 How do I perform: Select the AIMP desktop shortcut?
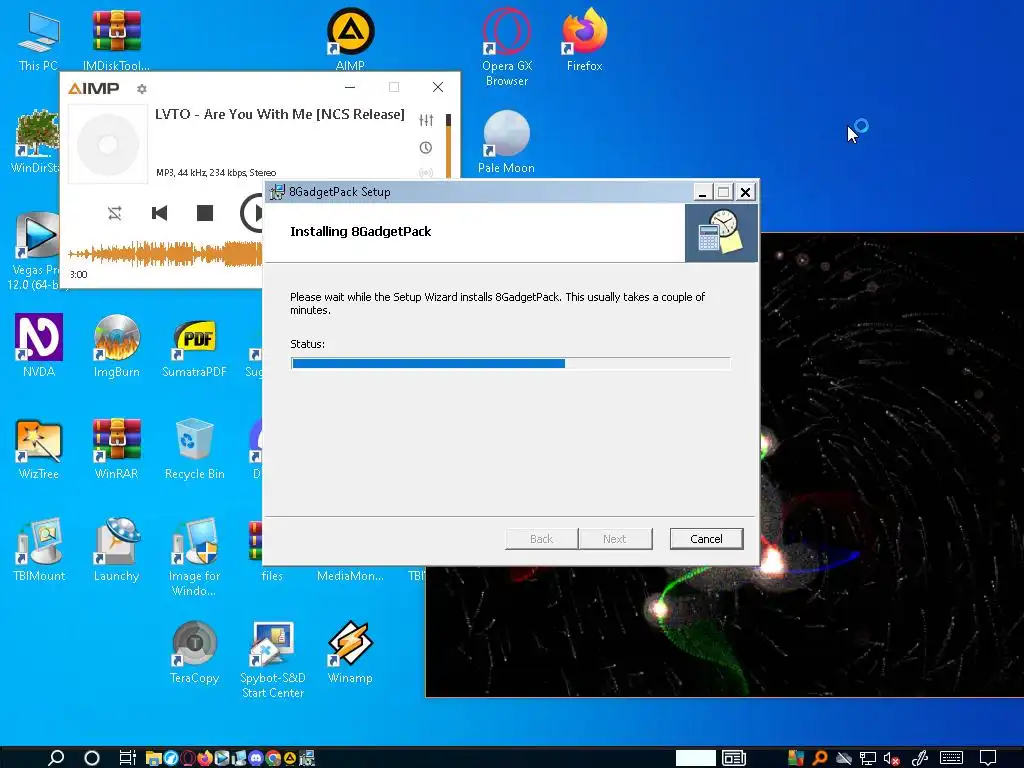(x=350, y=40)
